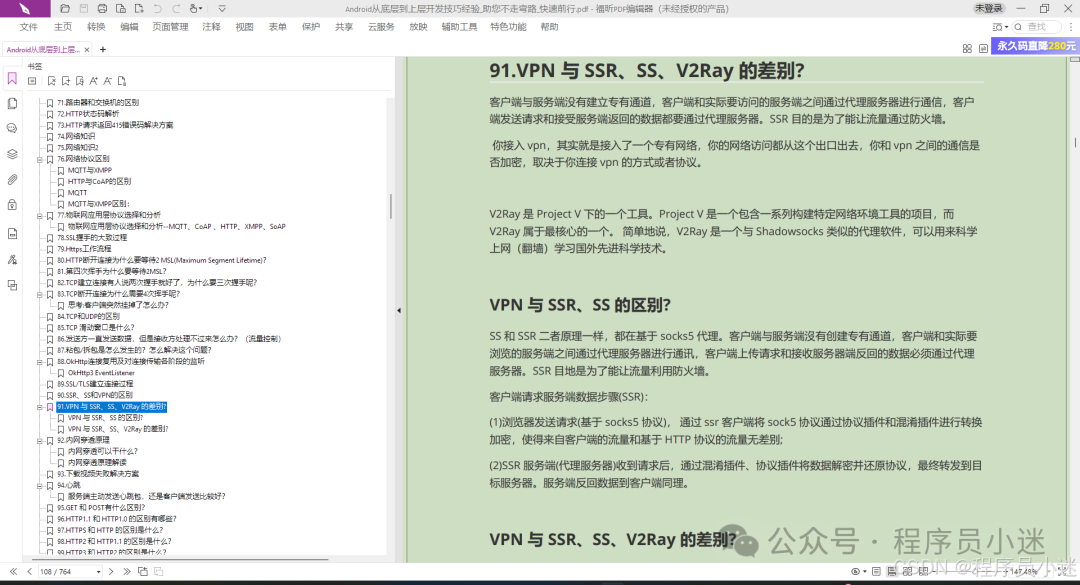This screenshot has height=585, width=1080.
Task: Click the Open file icon in quick toolbar
Action: (x=65, y=9)
